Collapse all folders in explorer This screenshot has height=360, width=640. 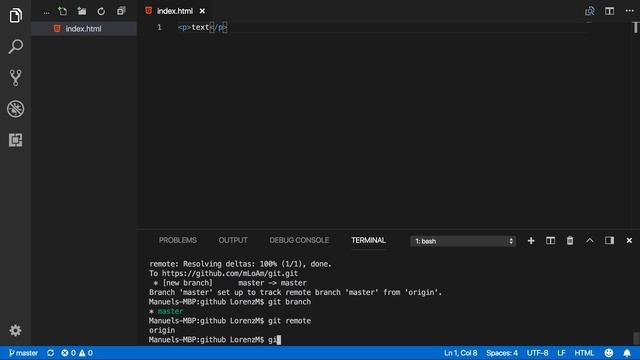click(x=121, y=11)
